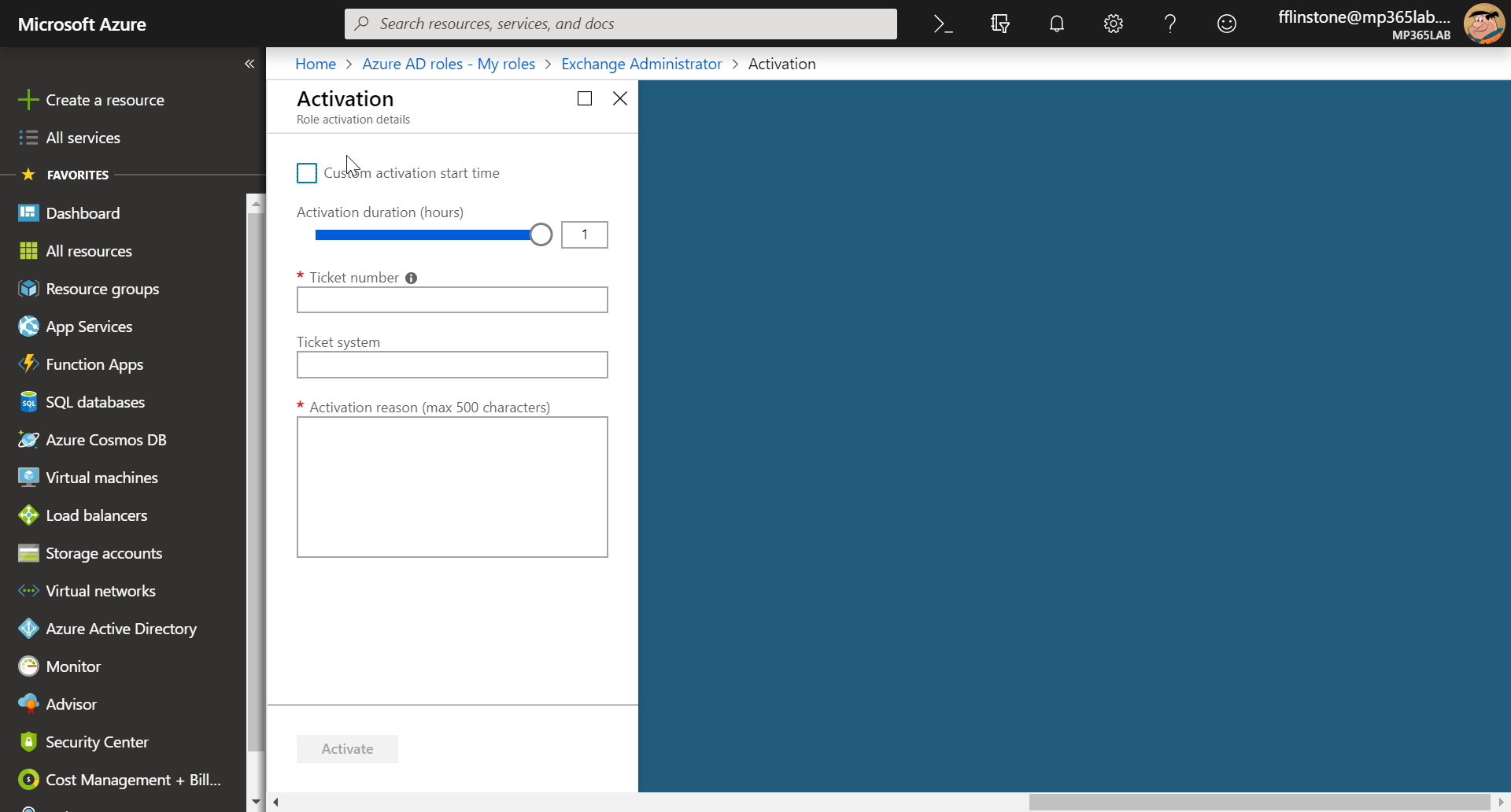This screenshot has height=812, width=1511.
Task: Click the Load balancers icon
Action: (x=28, y=515)
